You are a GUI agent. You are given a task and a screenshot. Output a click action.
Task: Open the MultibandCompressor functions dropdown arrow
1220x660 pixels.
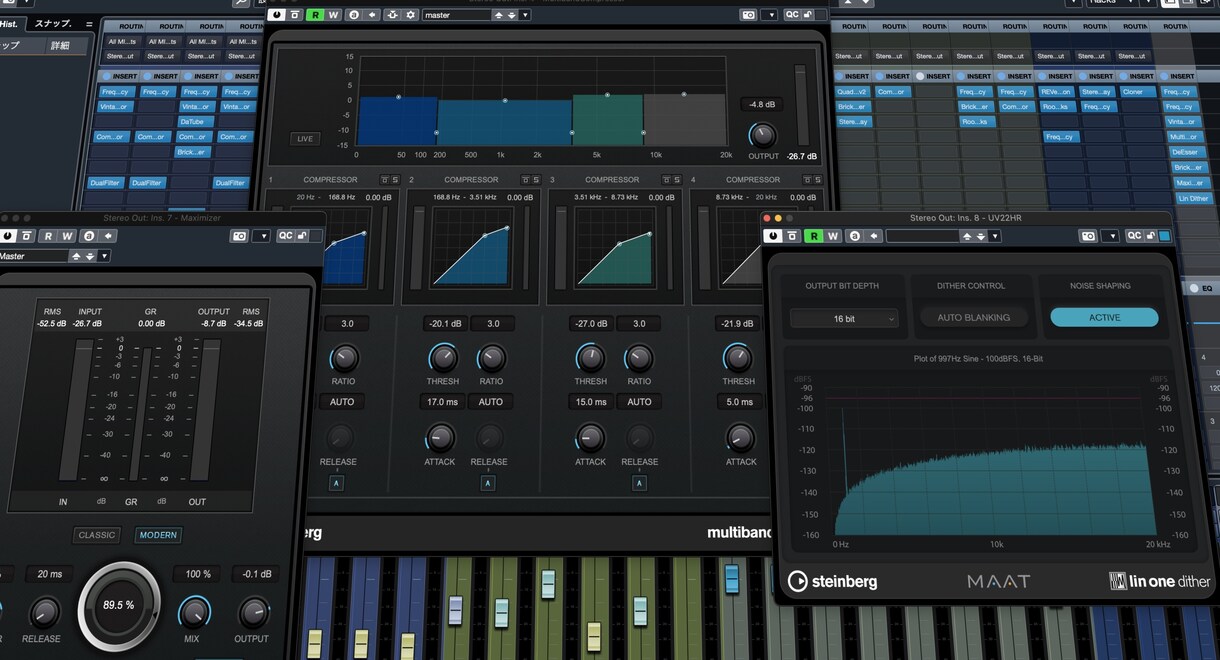769,15
